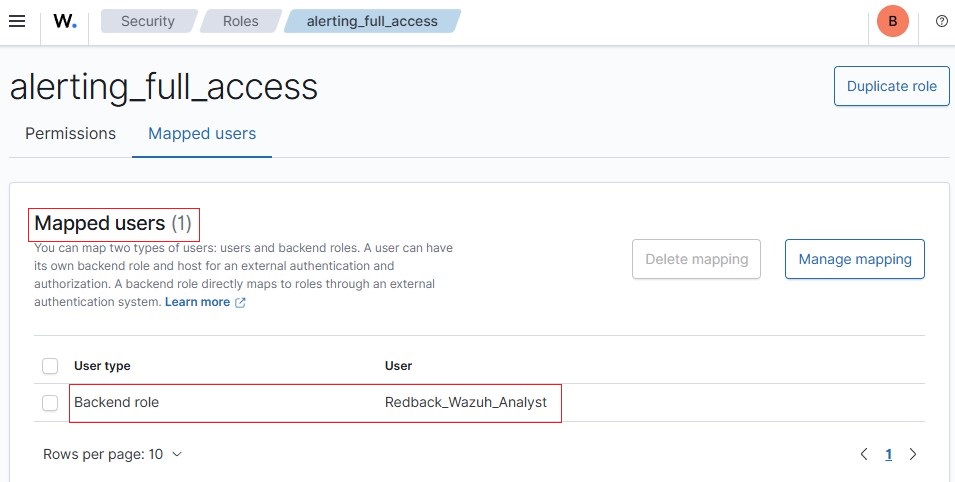The width and height of the screenshot is (955, 482).
Task: Open the Learn more link
Action: coord(197,302)
